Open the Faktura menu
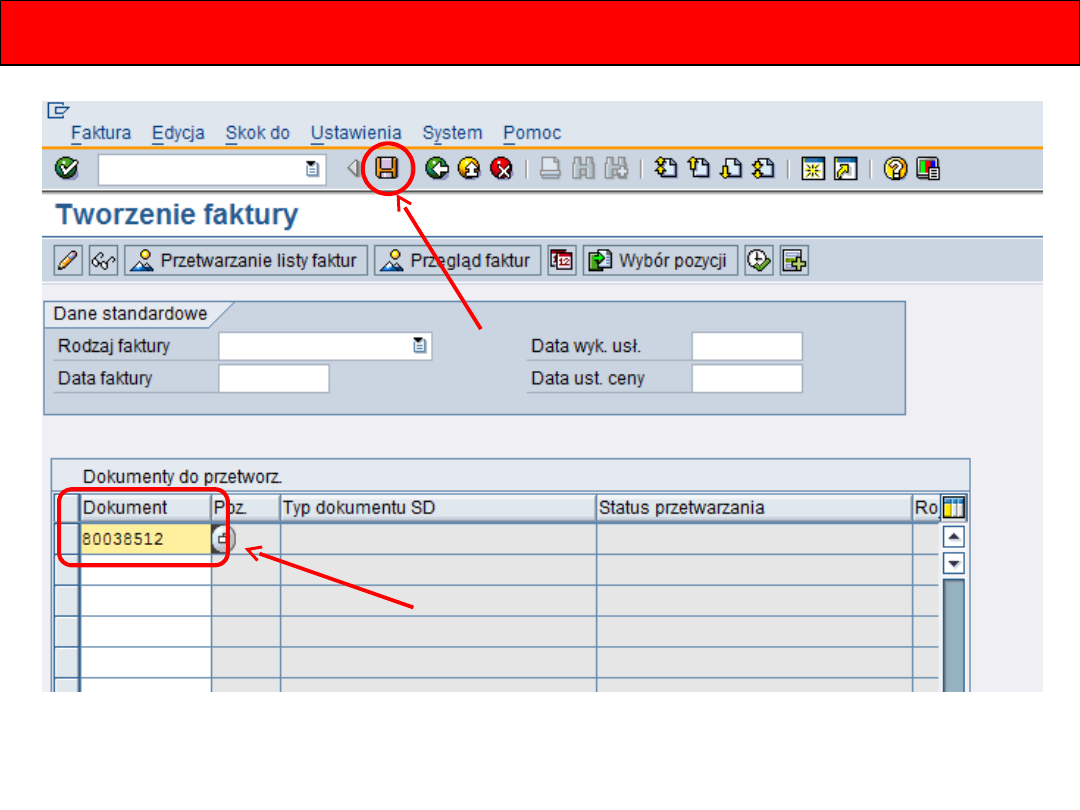The image size is (1080, 810). 101,133
